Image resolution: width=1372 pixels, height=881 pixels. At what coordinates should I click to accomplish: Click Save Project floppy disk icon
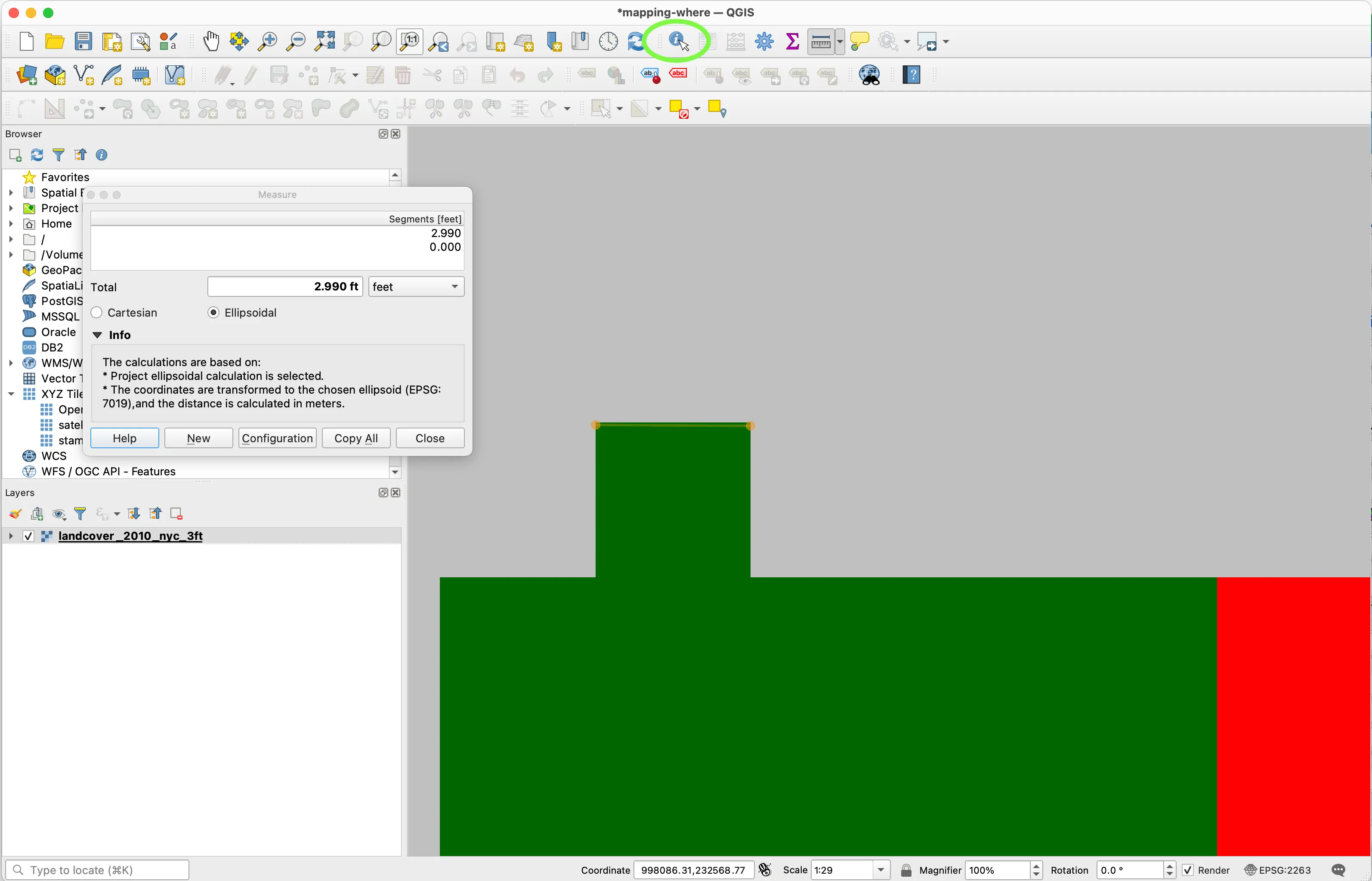[83, 41]
